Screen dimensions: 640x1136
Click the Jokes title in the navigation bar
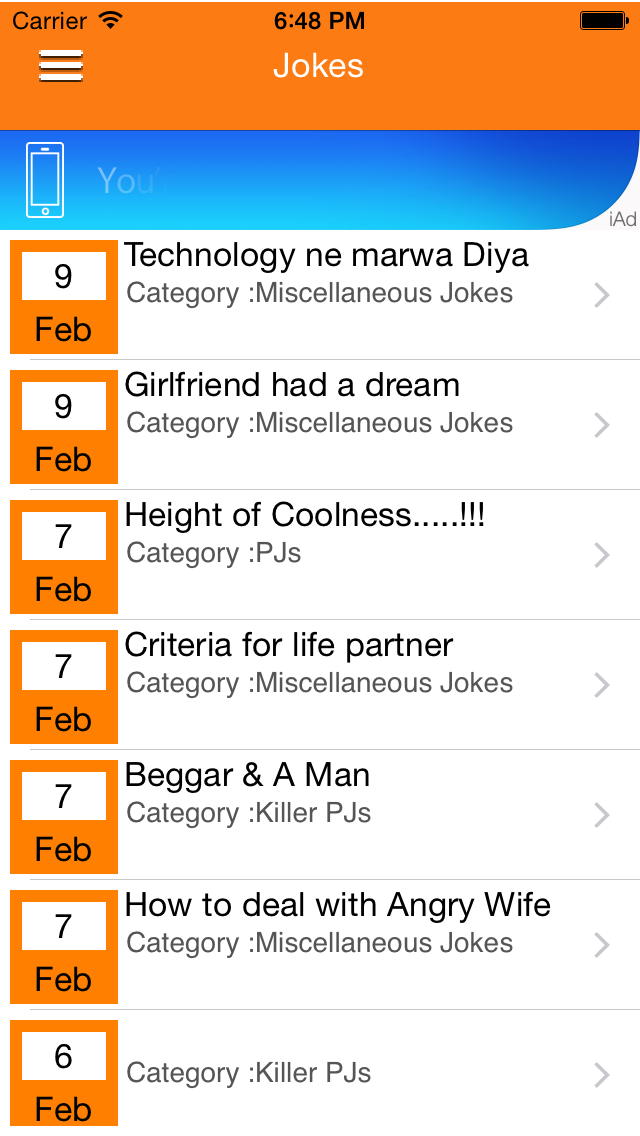(318, 66)
